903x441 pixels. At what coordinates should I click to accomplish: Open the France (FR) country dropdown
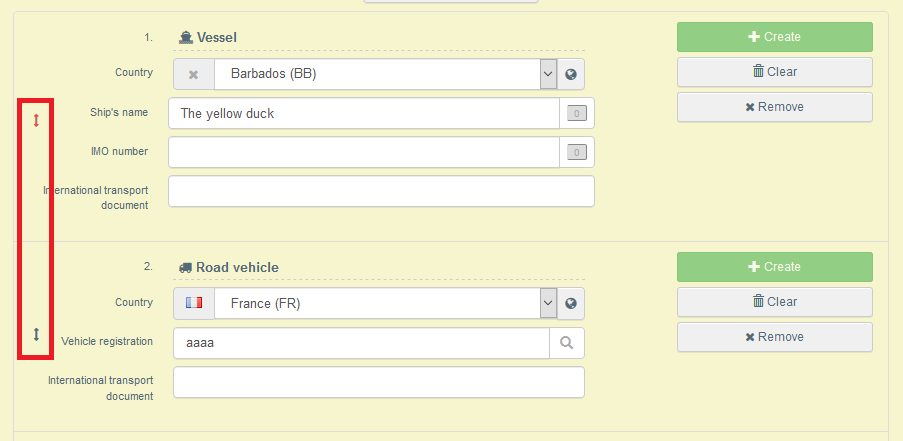377,303
